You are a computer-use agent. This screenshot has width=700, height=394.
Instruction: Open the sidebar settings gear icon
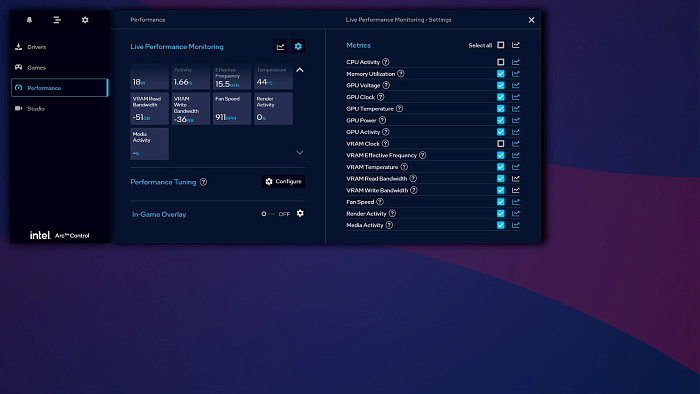[x=85, y=20]
